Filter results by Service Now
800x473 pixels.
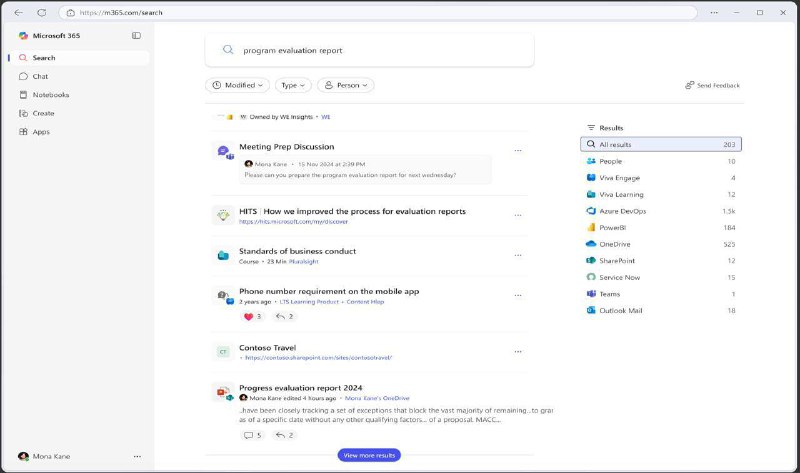[661, 278]
